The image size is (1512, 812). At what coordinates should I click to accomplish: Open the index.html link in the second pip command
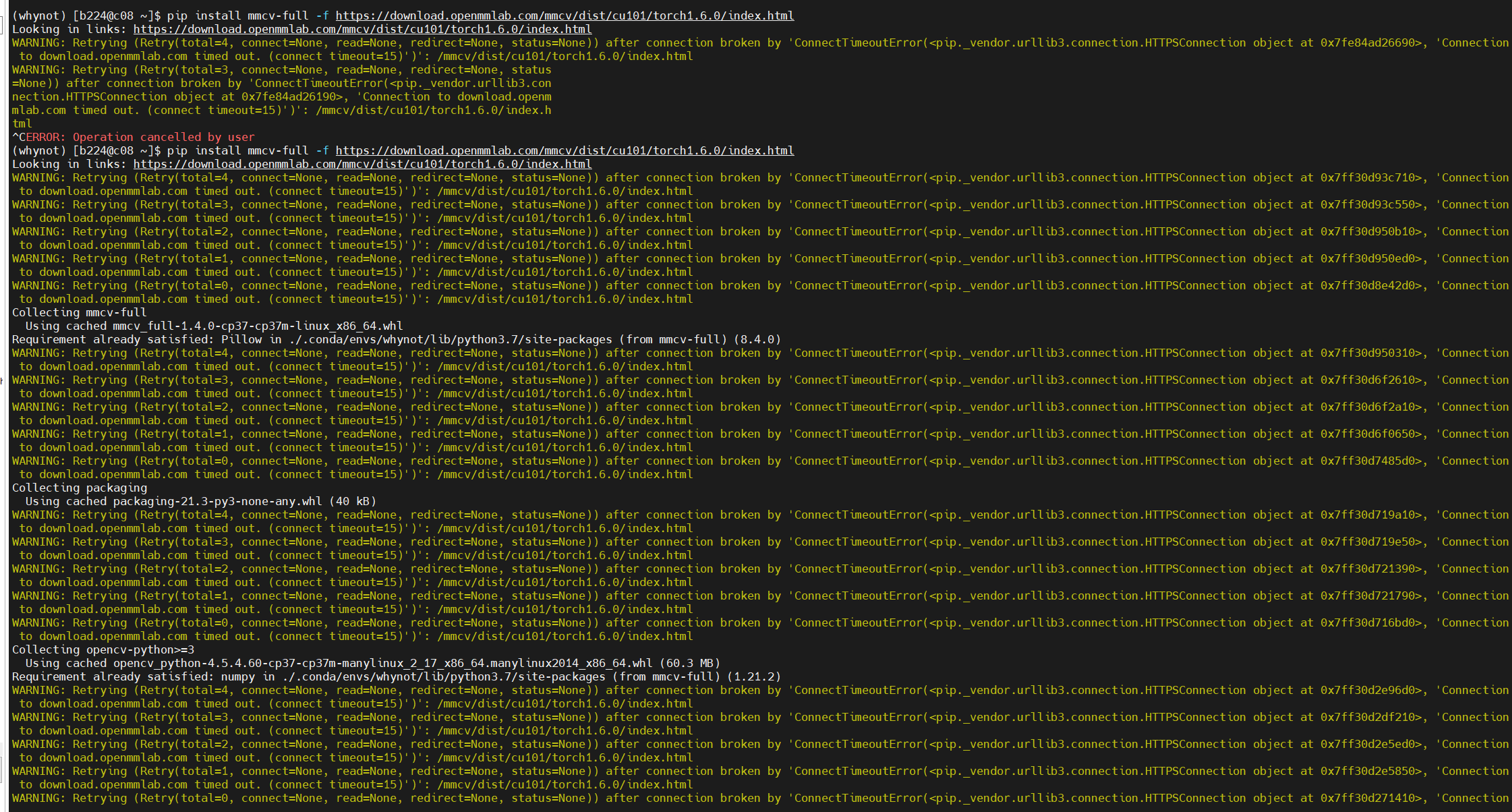(x=565, y=150)
